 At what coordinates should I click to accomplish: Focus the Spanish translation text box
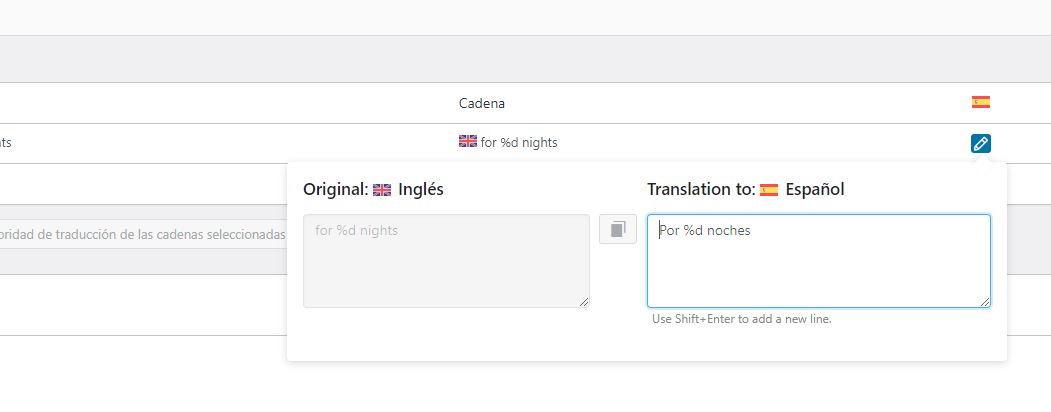[818, 265]
